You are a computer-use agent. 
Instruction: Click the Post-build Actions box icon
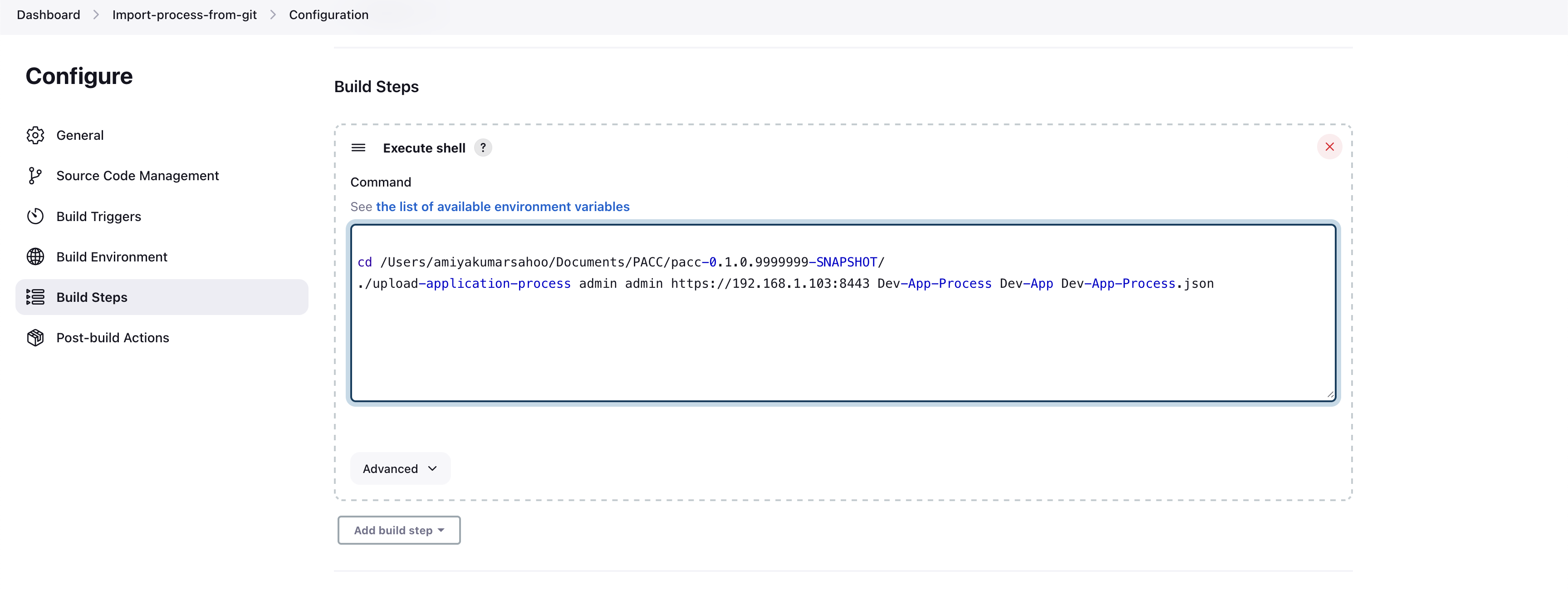[35, 338]
